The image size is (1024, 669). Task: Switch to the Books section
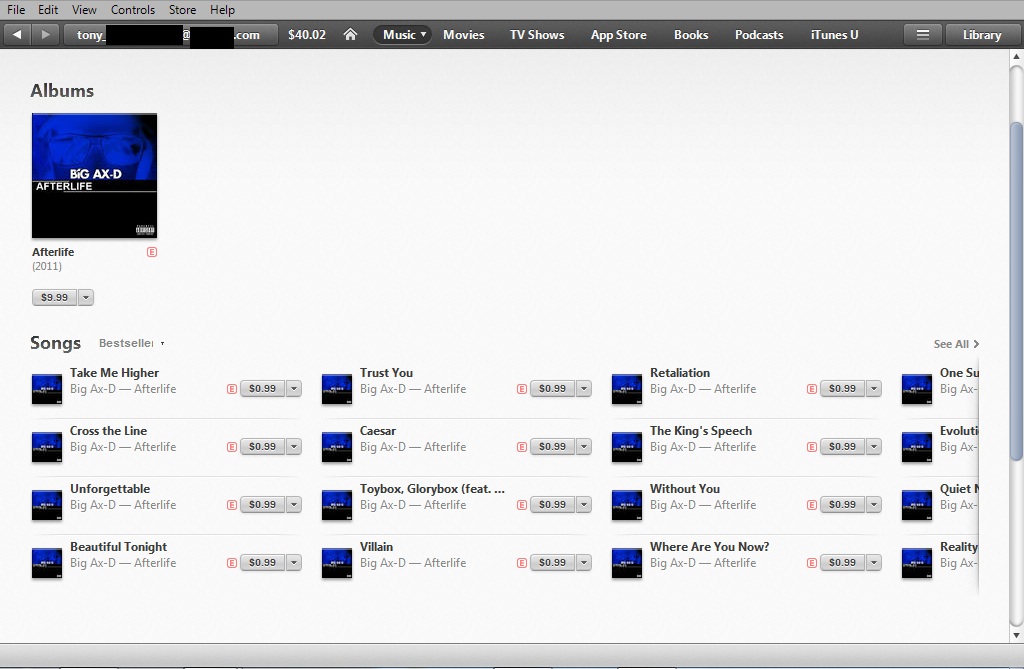click(691, 35)
